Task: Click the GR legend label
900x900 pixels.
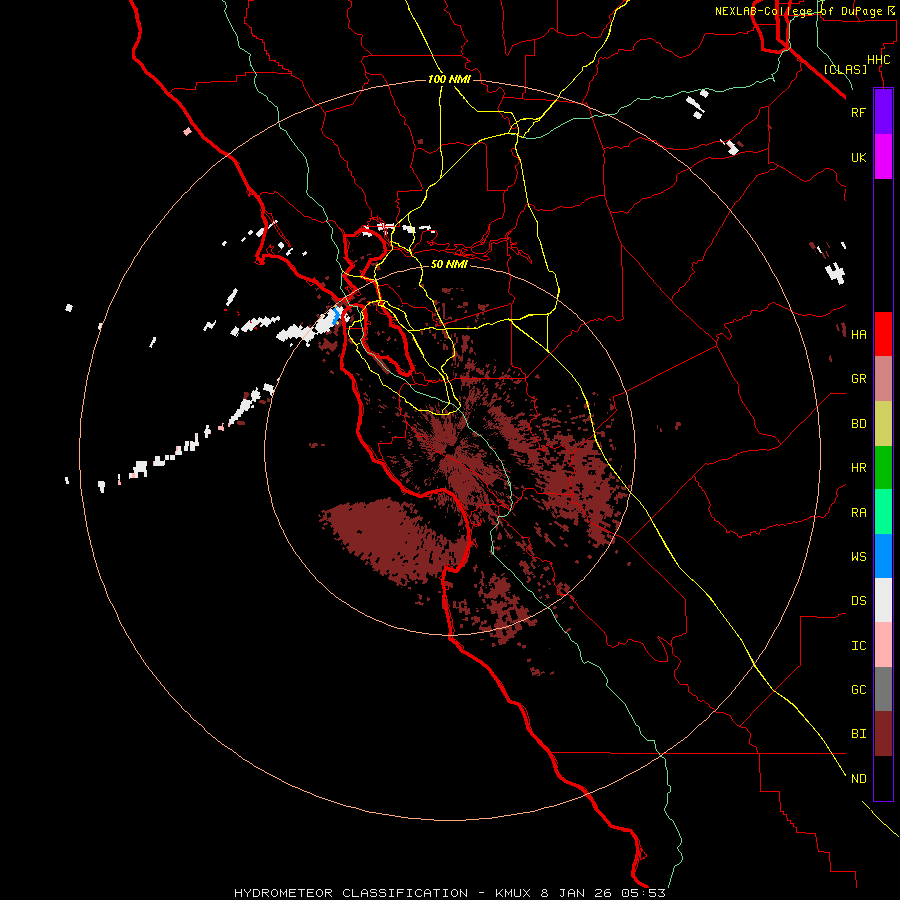Action: tap(858, 379)
